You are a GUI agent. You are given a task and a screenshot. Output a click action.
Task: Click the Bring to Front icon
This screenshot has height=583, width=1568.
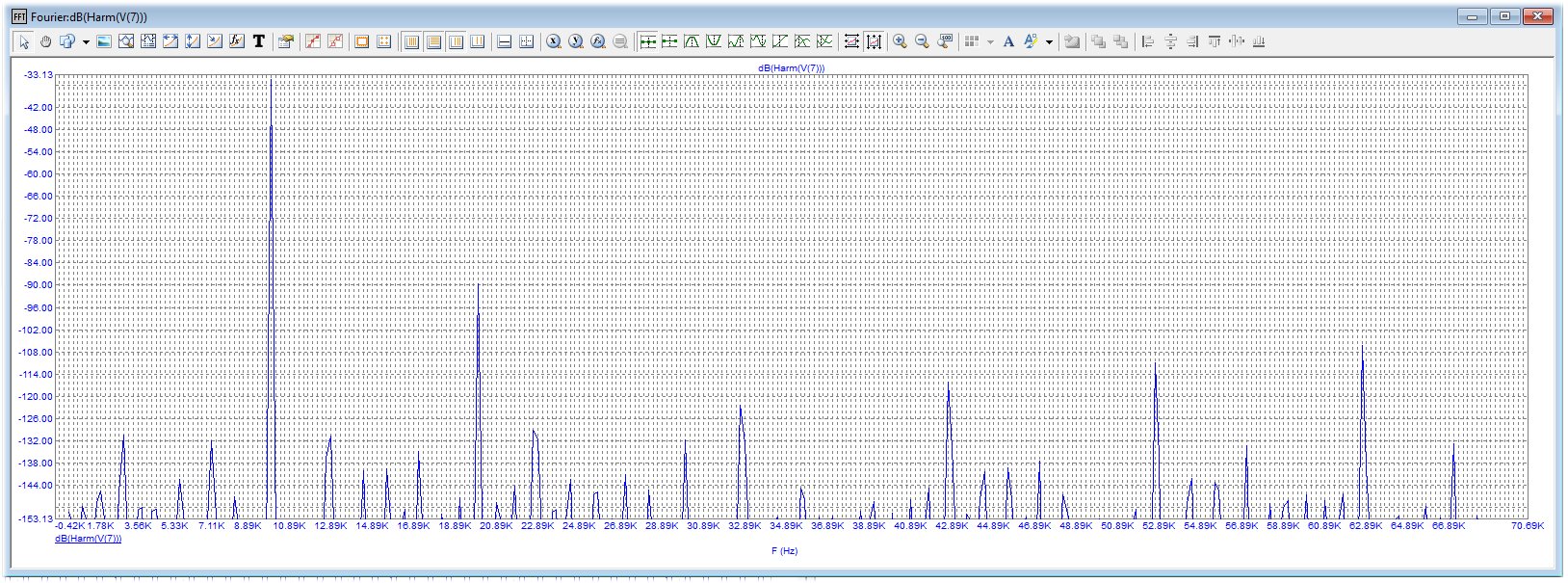(1098, 41)
